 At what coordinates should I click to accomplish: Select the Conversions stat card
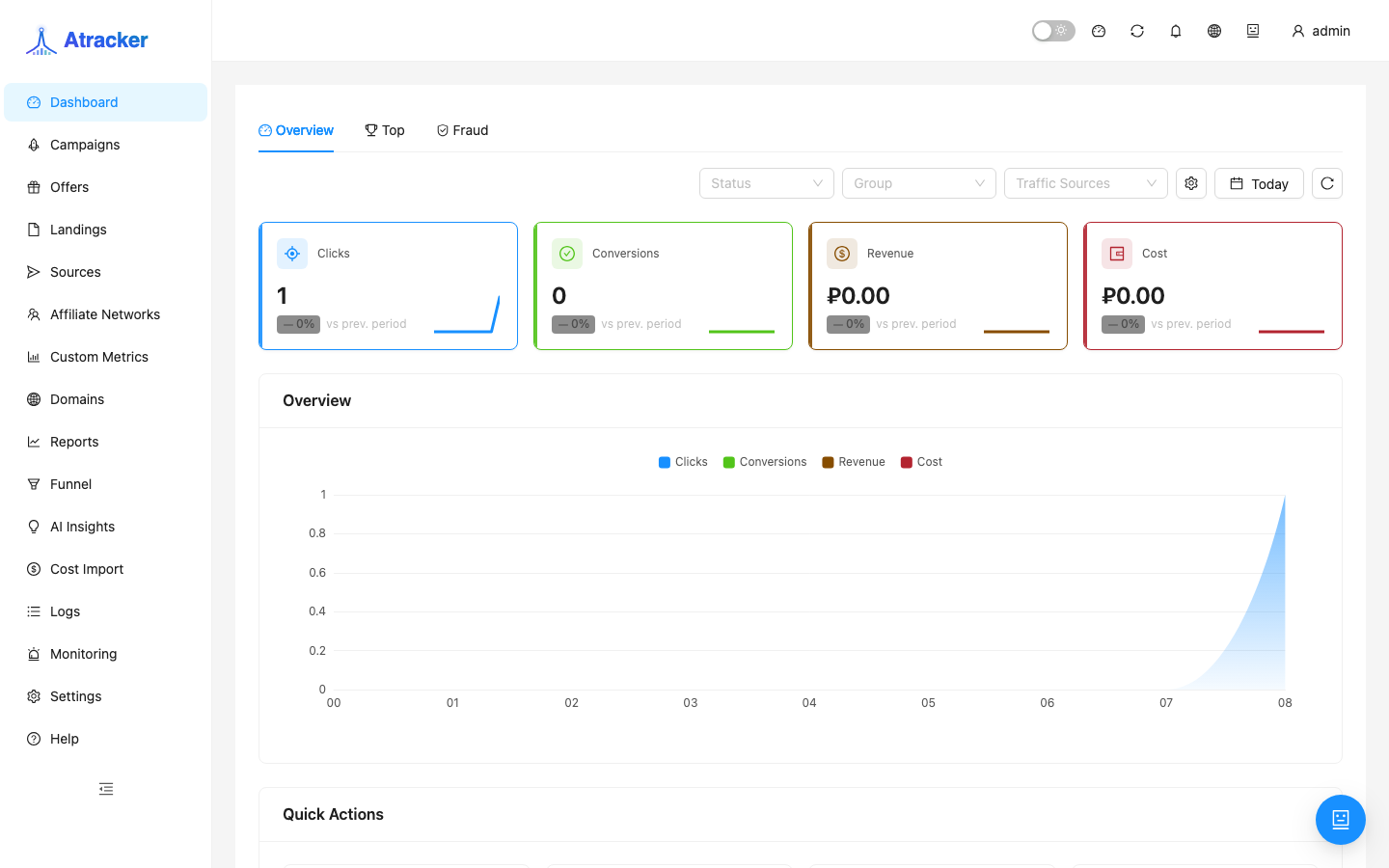[663, 285]
